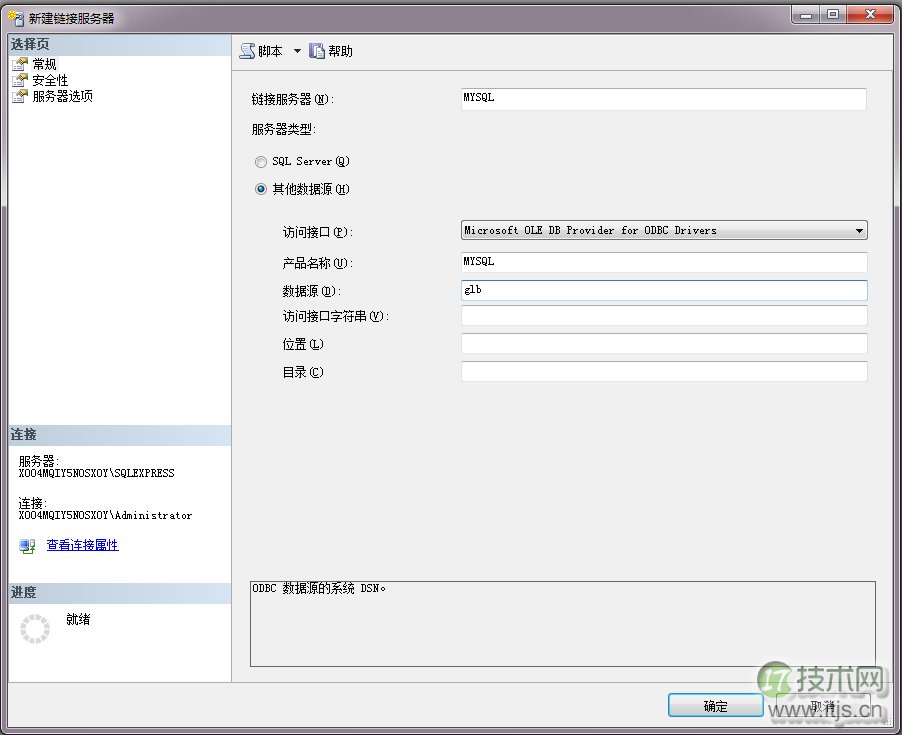902x735 pixels.
Task: Click the 产品名称 input field
Action: coord(664,262)
